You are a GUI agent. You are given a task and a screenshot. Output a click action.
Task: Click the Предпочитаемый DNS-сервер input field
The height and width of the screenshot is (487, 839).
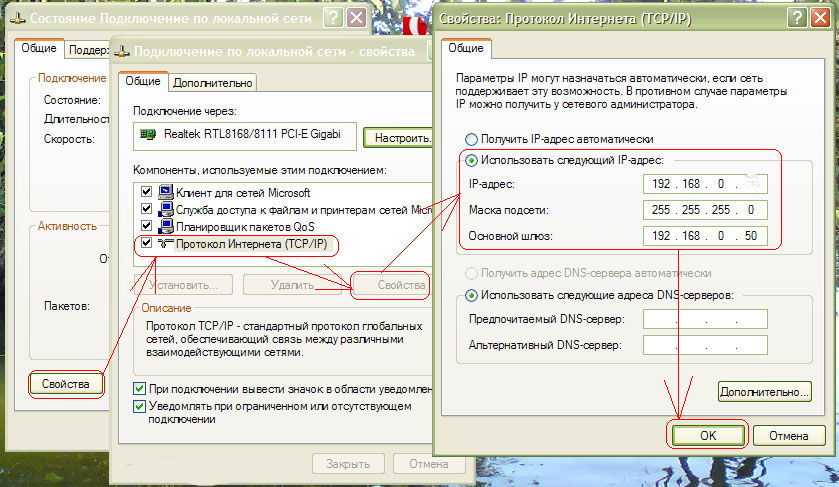705,320
